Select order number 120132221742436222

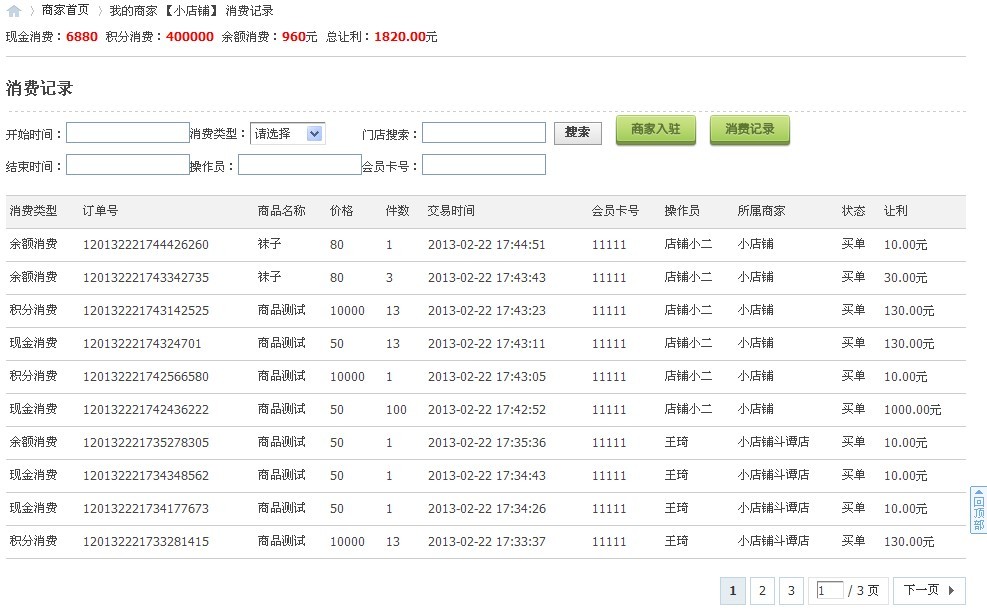pyautogui.click(x=145, y=410)
